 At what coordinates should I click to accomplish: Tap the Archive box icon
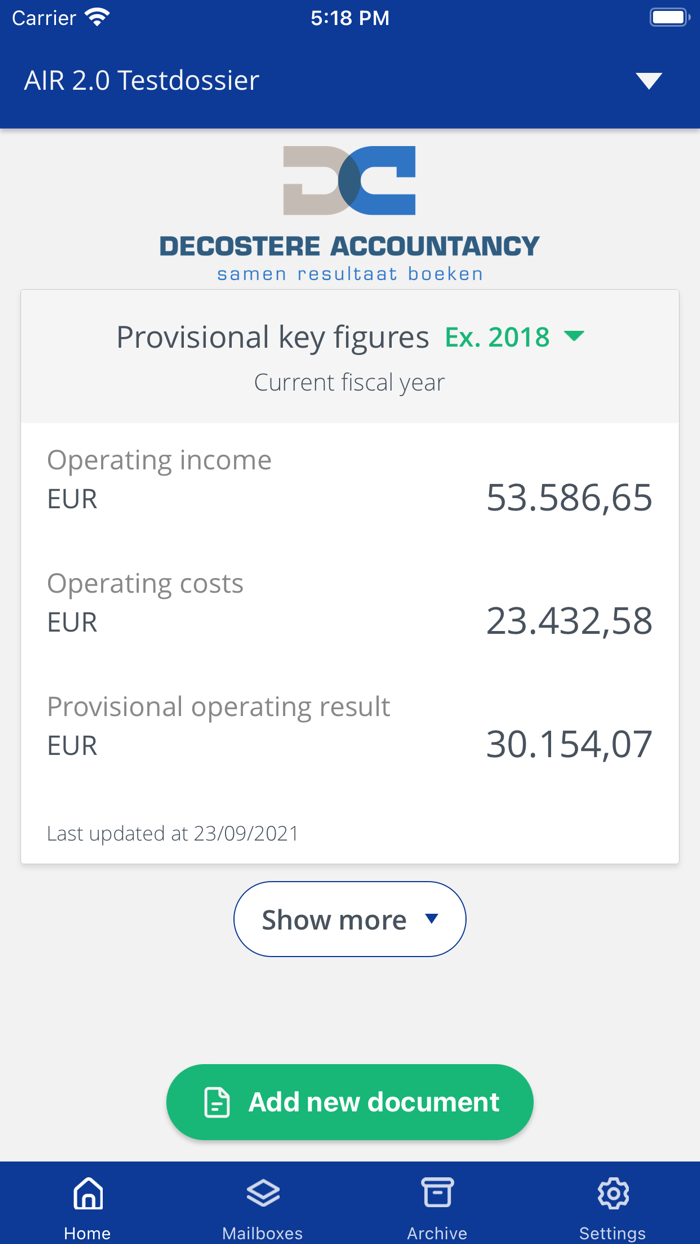pos(437,1193)
